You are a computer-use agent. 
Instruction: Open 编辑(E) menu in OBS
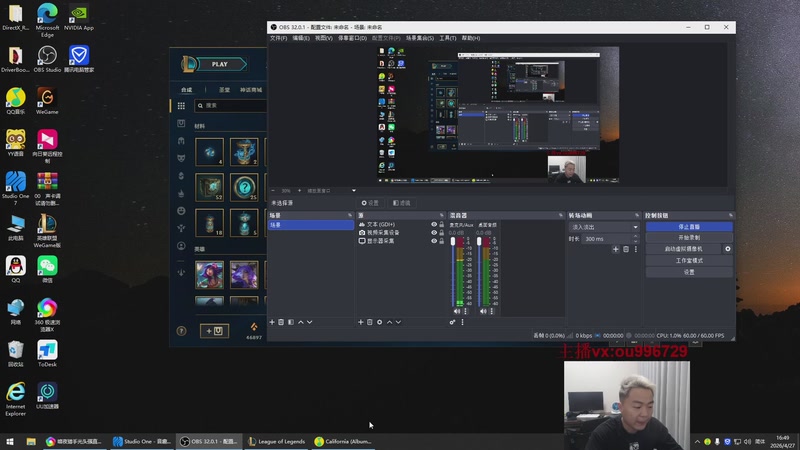pyautogui.click(x=301, y=38)
